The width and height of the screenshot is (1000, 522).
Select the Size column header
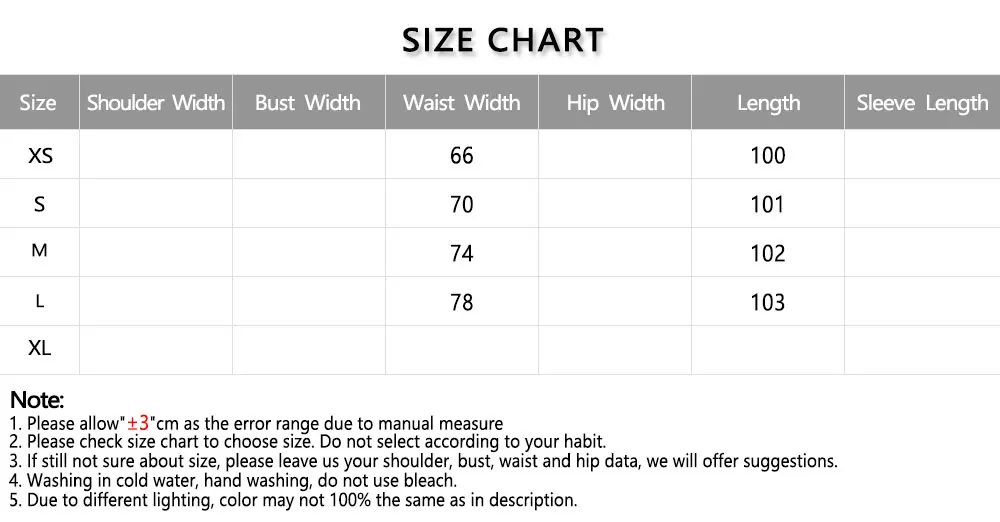[x=38, y=102]
